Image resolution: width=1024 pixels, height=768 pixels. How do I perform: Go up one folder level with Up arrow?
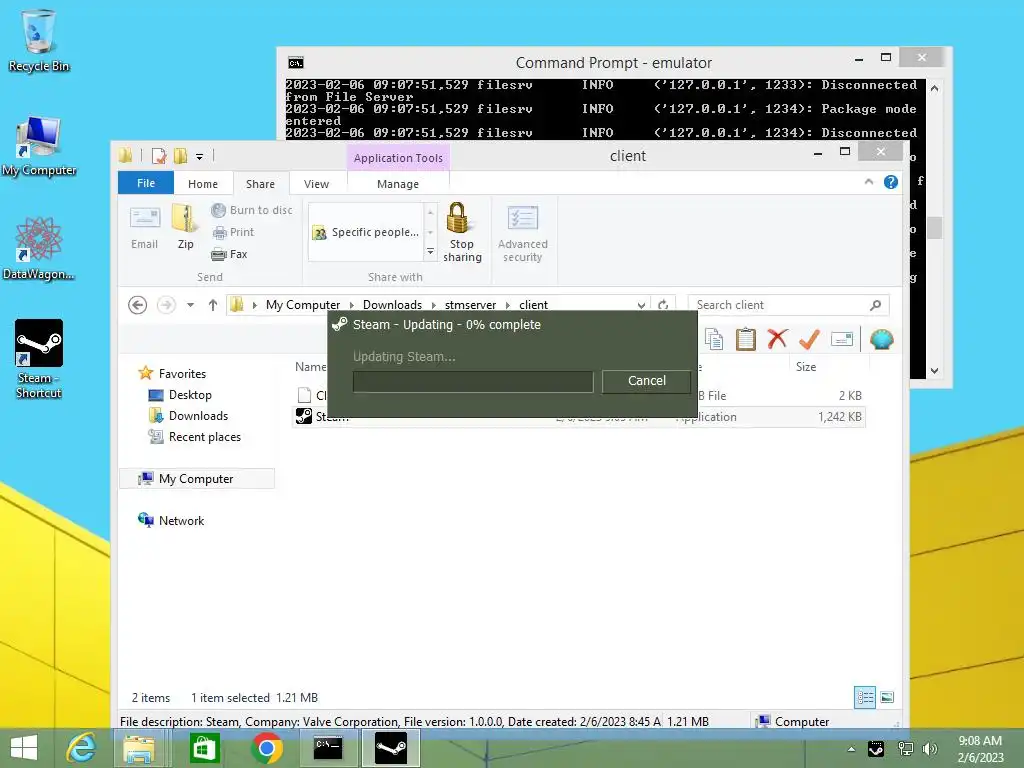(x=213, y=305)
